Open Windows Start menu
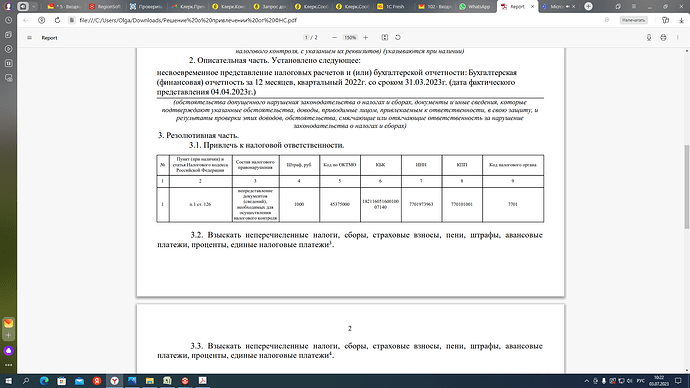690x388 pixels. tap(8, 381)
